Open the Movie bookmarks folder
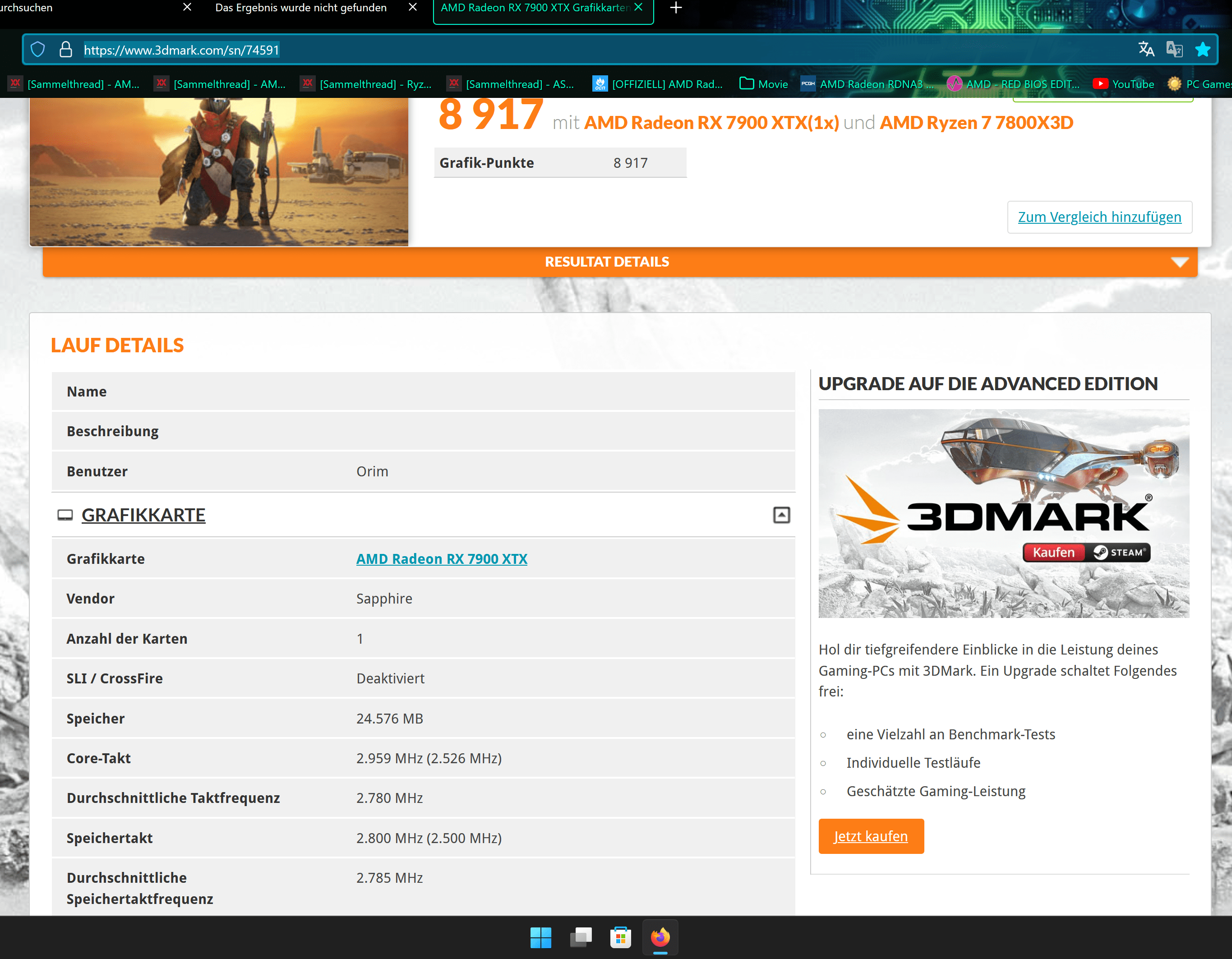 click(764, 84)
